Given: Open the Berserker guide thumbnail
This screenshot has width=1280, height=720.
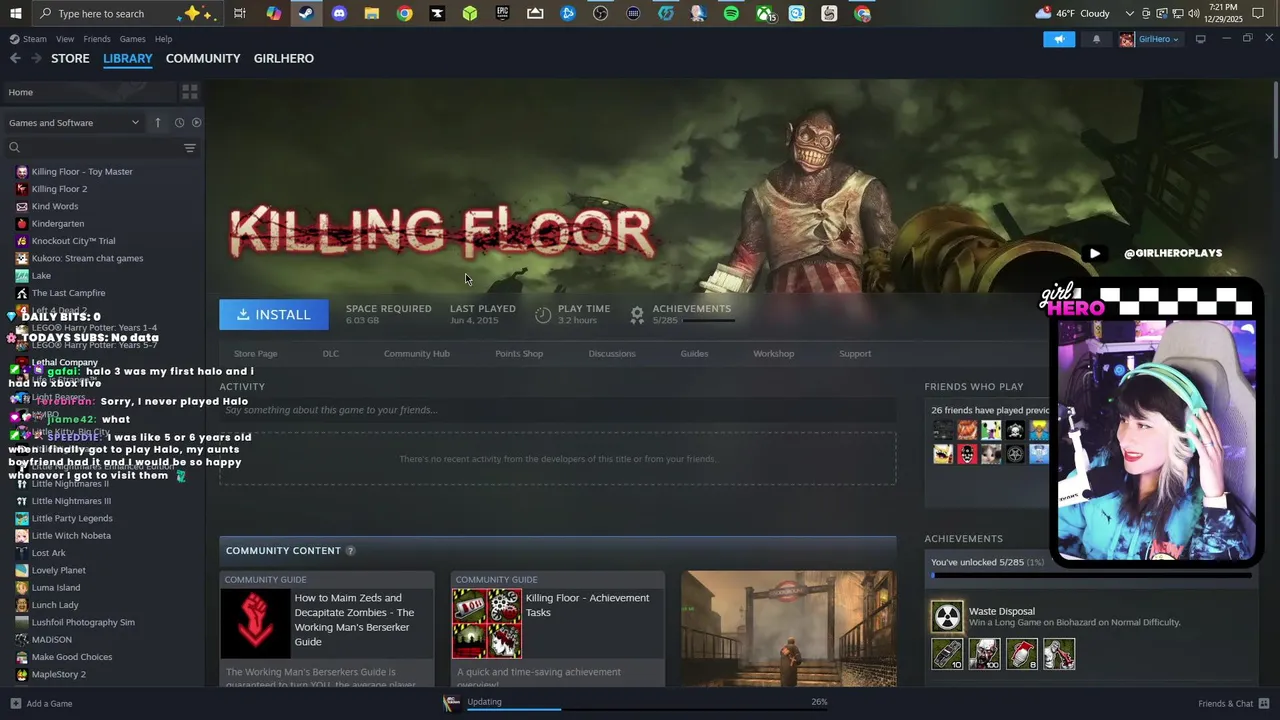Looking at the screenshot, I should [x=255, y=623].
